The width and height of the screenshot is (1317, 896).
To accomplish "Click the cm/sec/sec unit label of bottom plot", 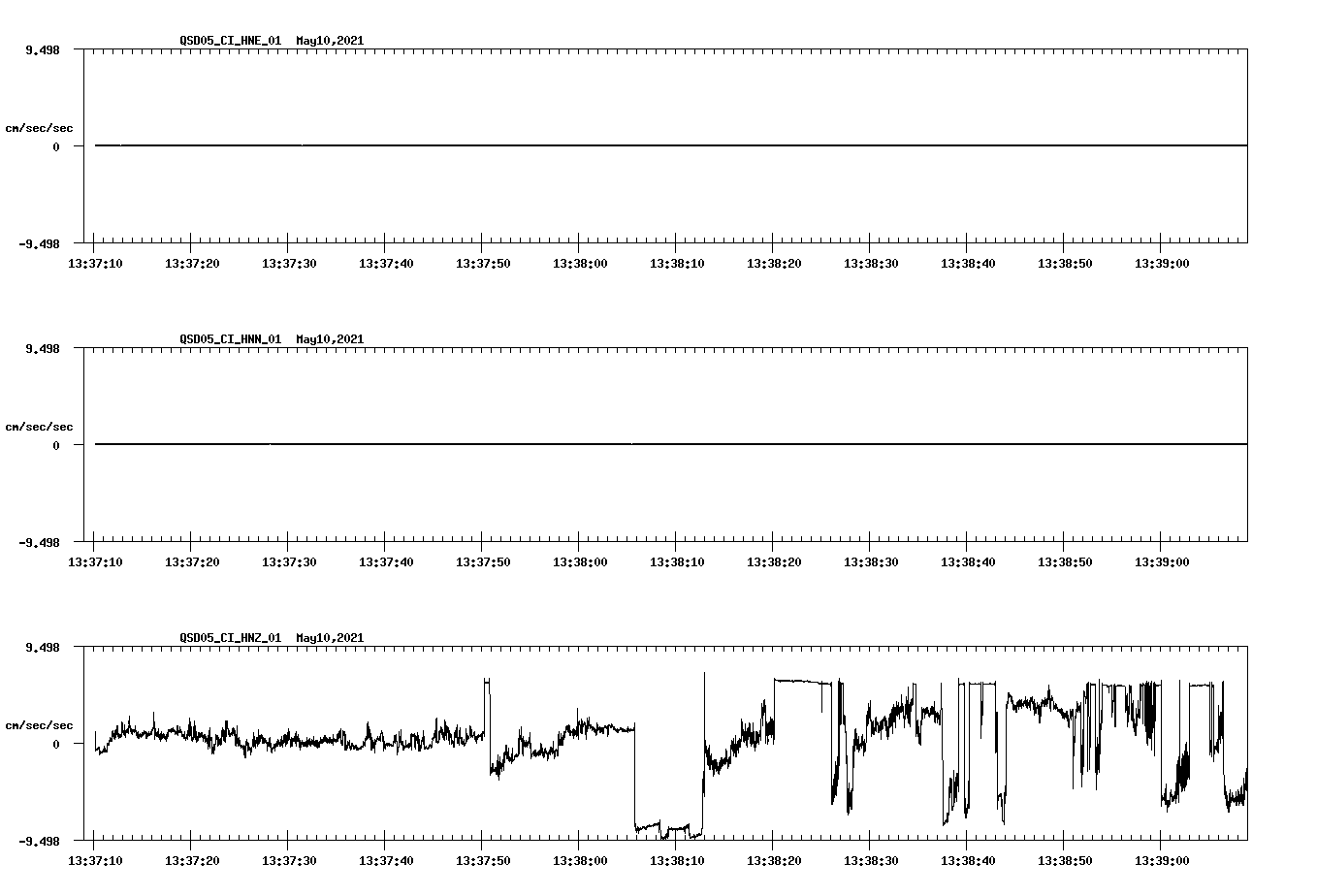I will pos(41,722).
